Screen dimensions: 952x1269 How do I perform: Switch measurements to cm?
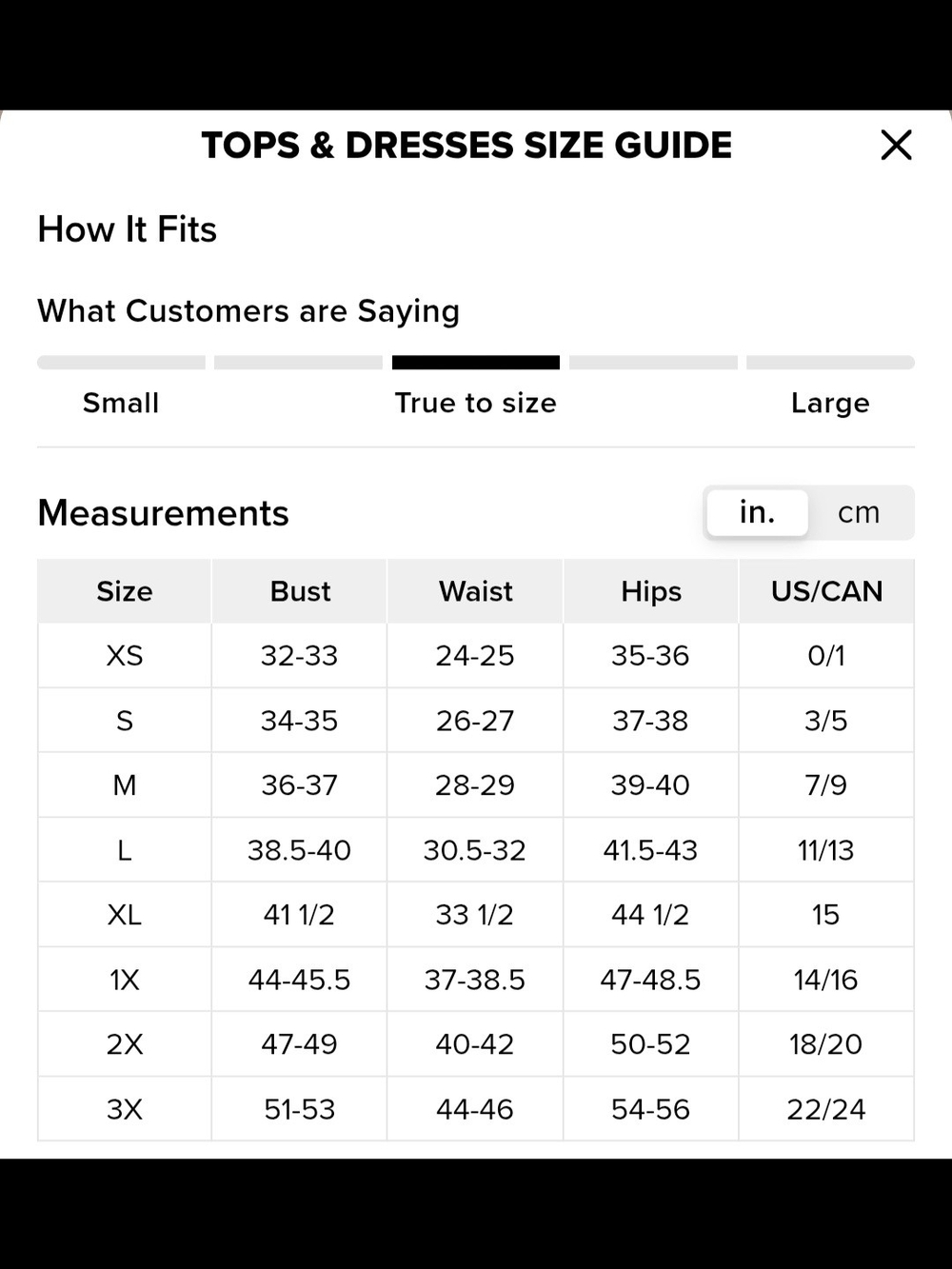[859, 512]
